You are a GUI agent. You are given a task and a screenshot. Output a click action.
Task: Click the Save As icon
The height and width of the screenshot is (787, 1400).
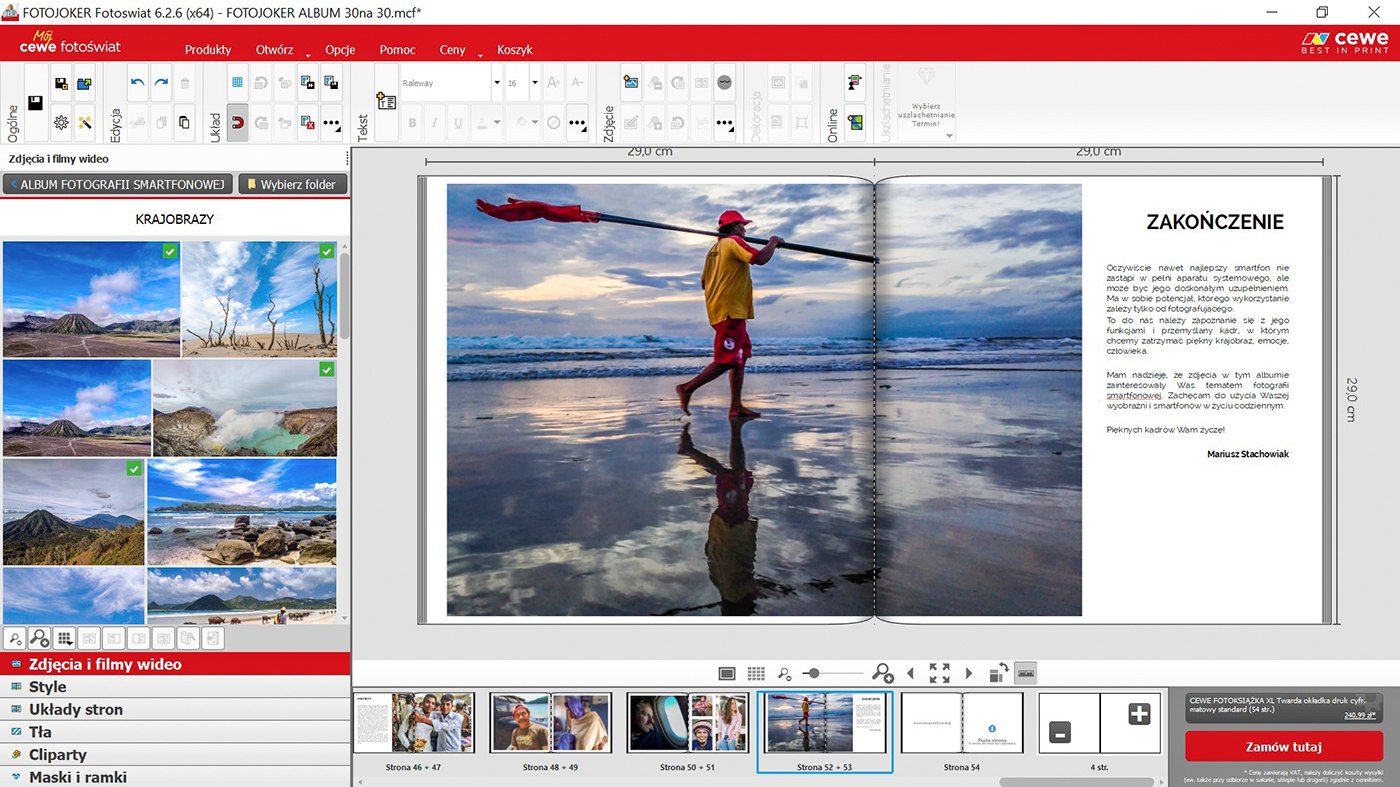tap(61, 83)
